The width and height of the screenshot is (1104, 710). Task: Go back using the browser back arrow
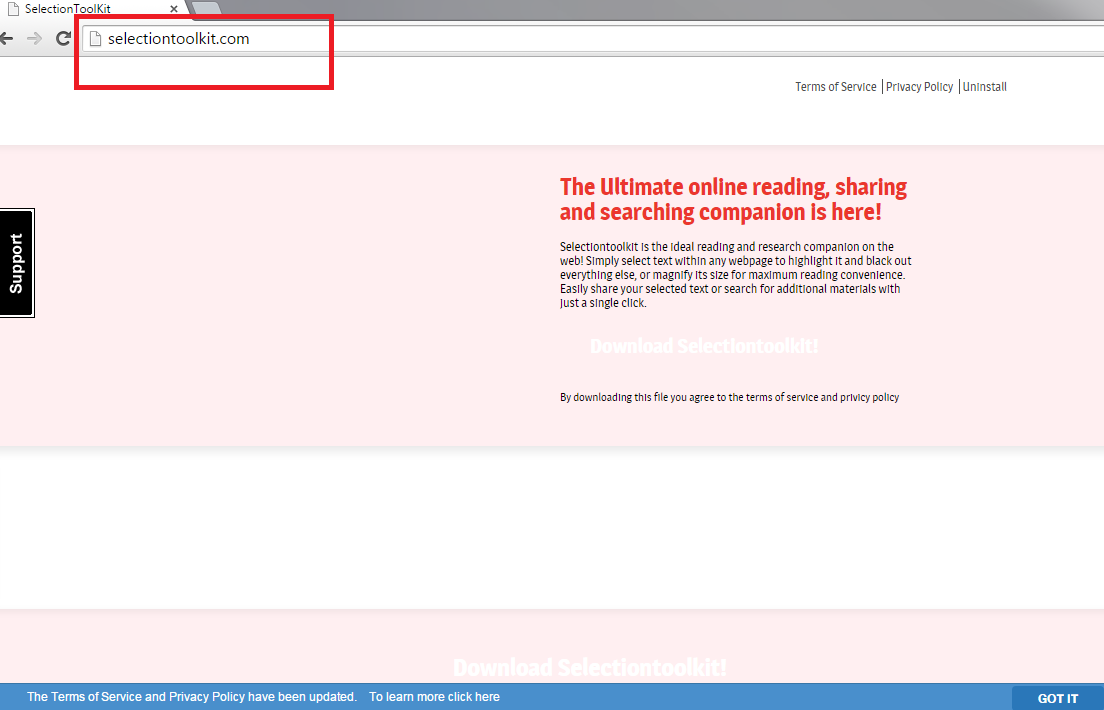[x=7, y=39]
